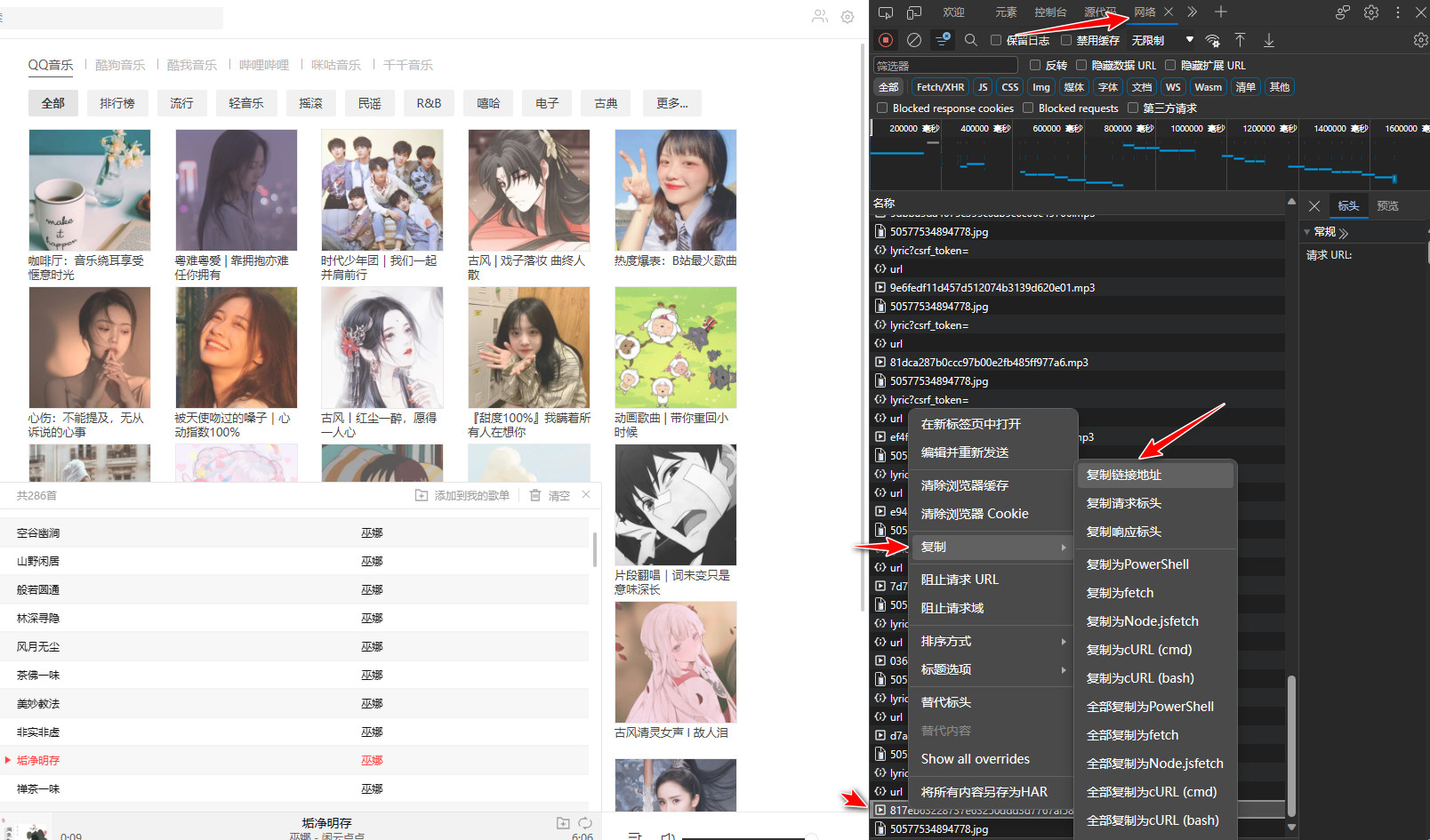Switch to 元素 tab

tap(1006, 12)
